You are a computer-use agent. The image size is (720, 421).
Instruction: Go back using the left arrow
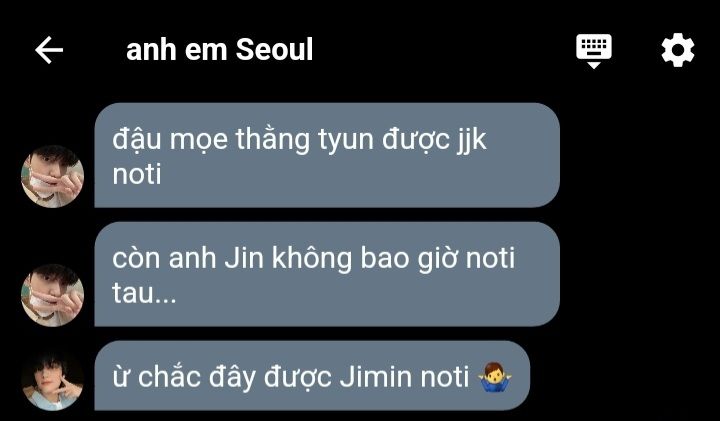pos(49,50)
